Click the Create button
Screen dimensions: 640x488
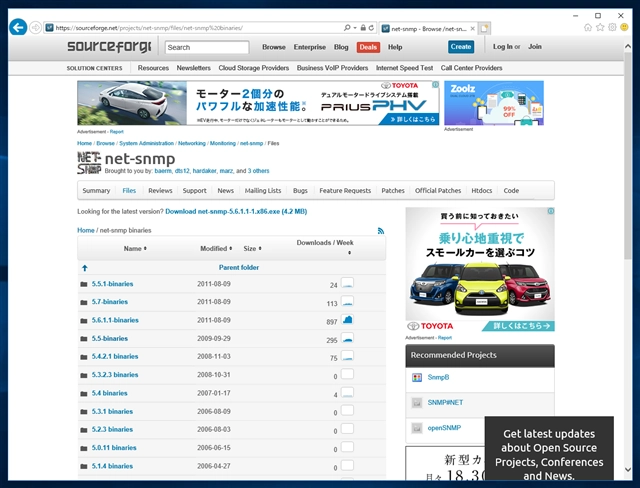[x=461, y=47]
